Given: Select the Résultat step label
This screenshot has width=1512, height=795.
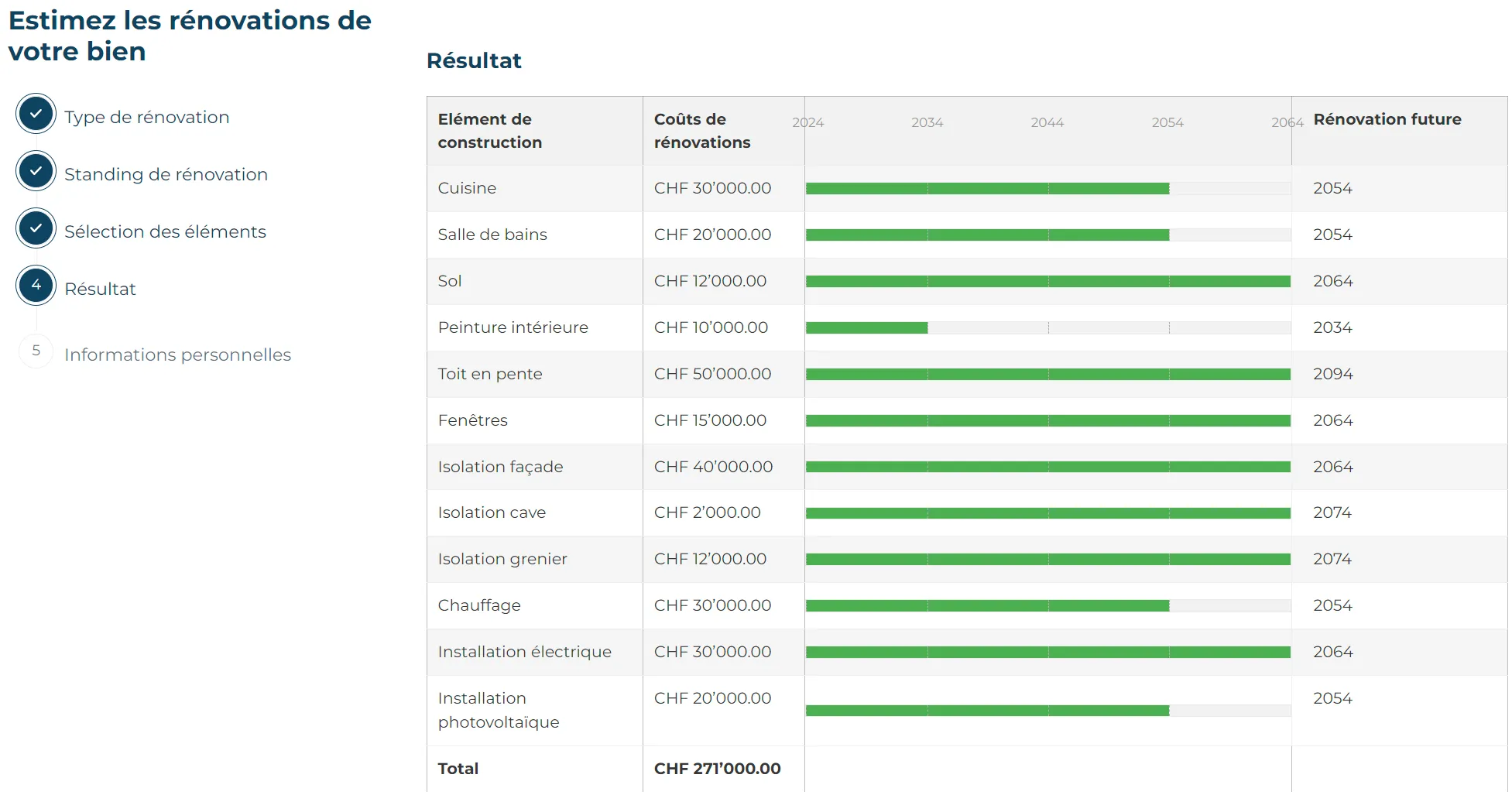Looking at the screenshot, I should (101, 288).
